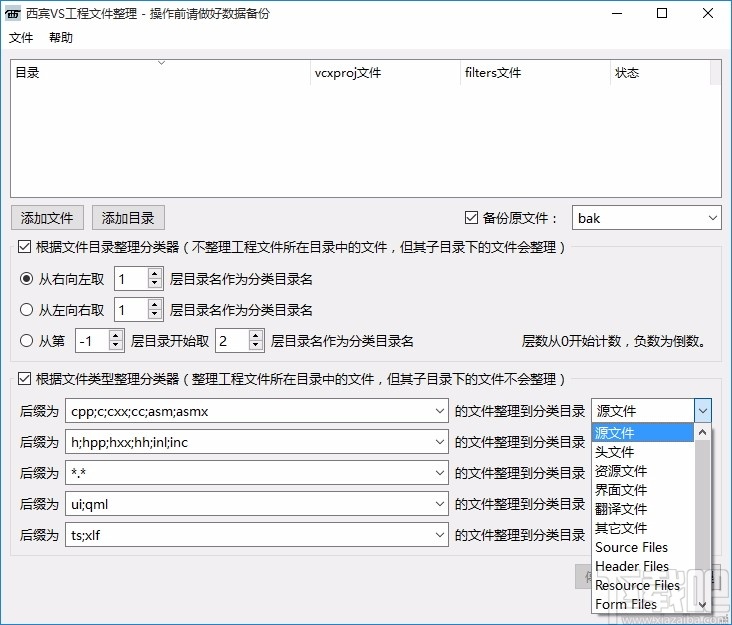Viewport: 732px width, 625px height.
Task: Expand the *.* suffix dropdown
Action: [439, 473]
